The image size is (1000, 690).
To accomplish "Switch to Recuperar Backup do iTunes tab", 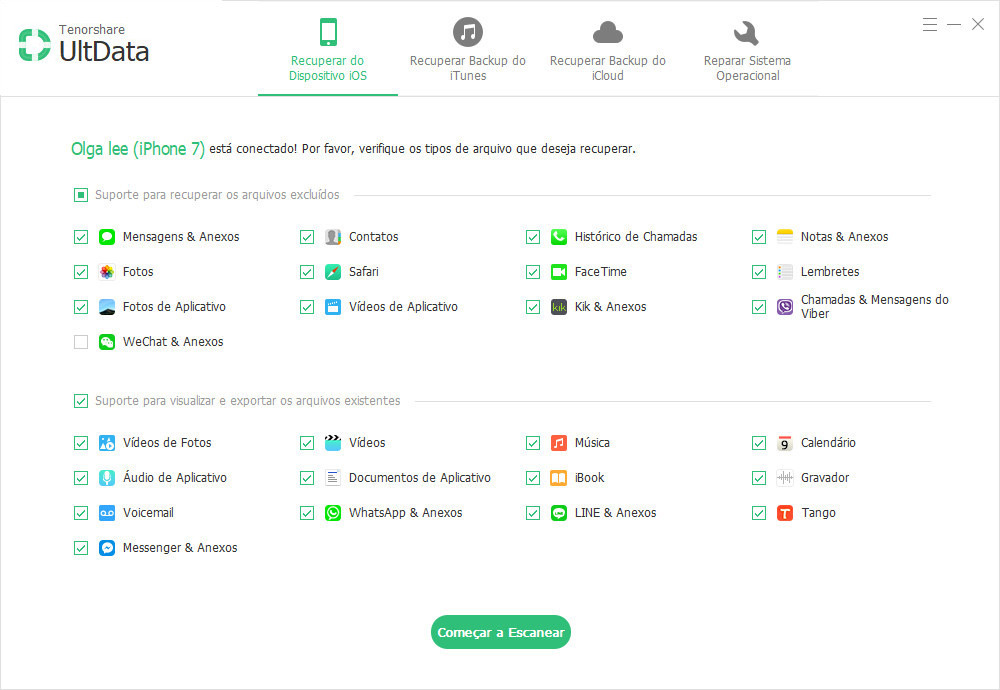I will click(x=467, y=50).
